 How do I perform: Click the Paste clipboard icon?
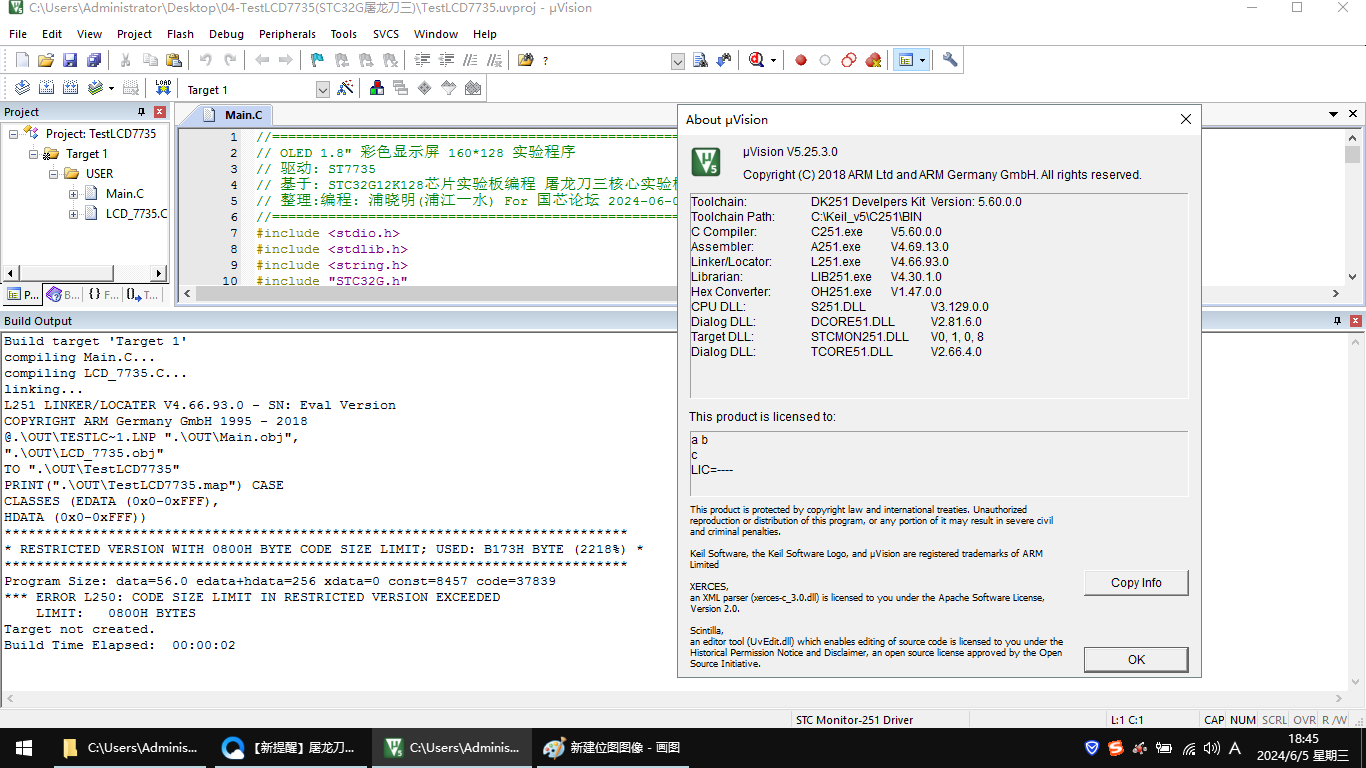[x=173, y=60]
